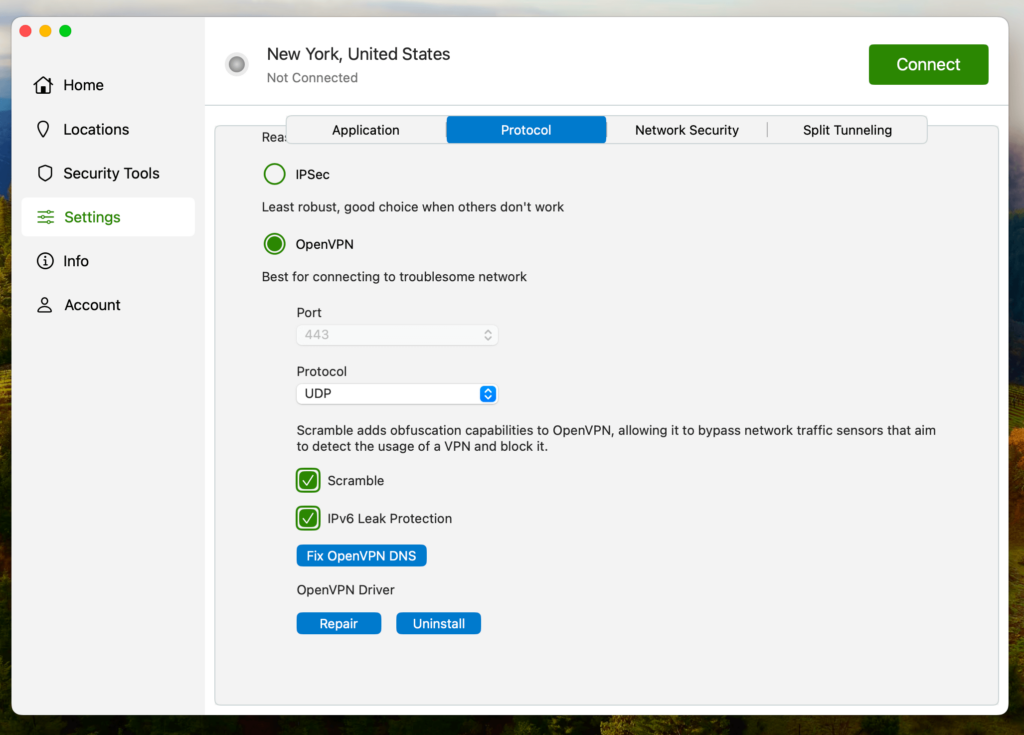Click the Locations pin icon
1024x735 pixels.
[44, 129]
